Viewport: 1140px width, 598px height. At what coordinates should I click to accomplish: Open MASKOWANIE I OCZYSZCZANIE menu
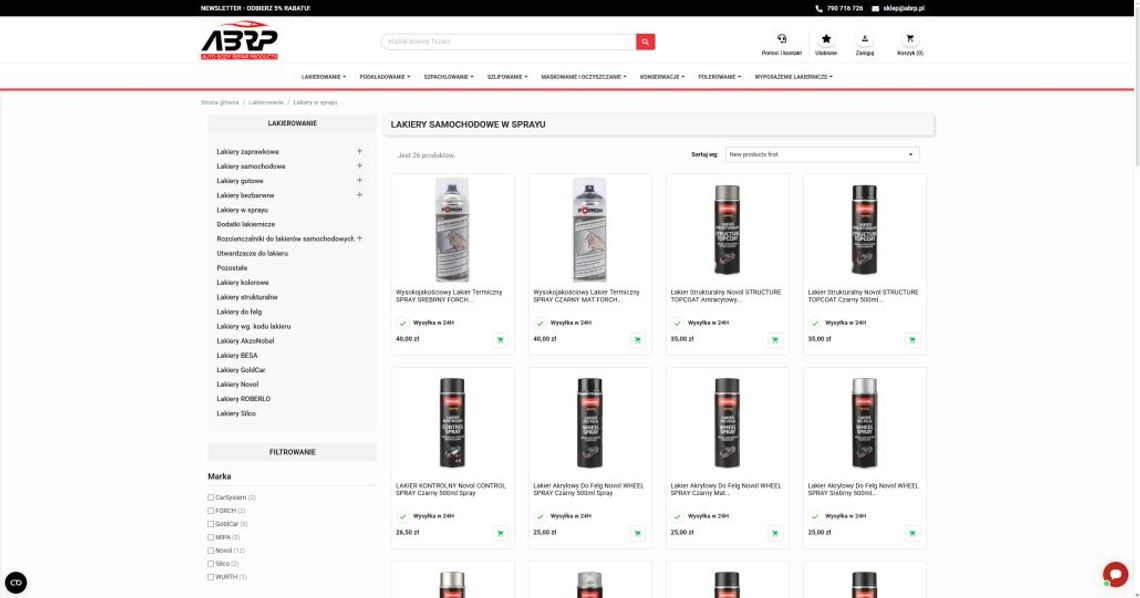(583, 77)
